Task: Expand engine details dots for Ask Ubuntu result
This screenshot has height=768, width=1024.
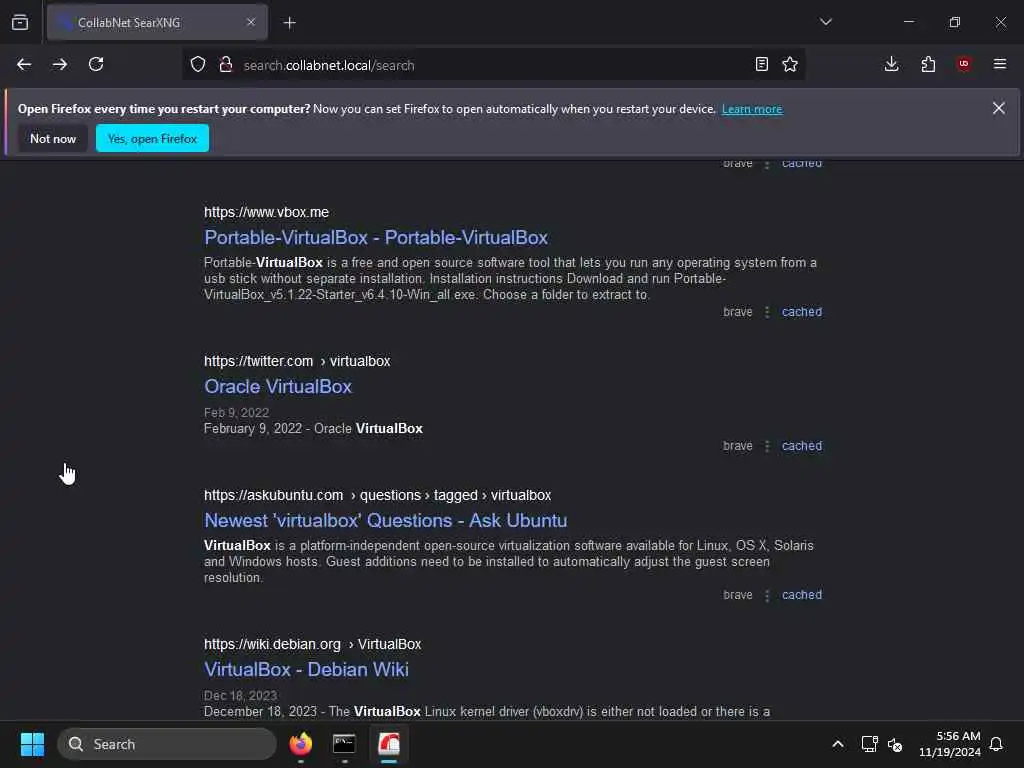Action: pos(767,595)
